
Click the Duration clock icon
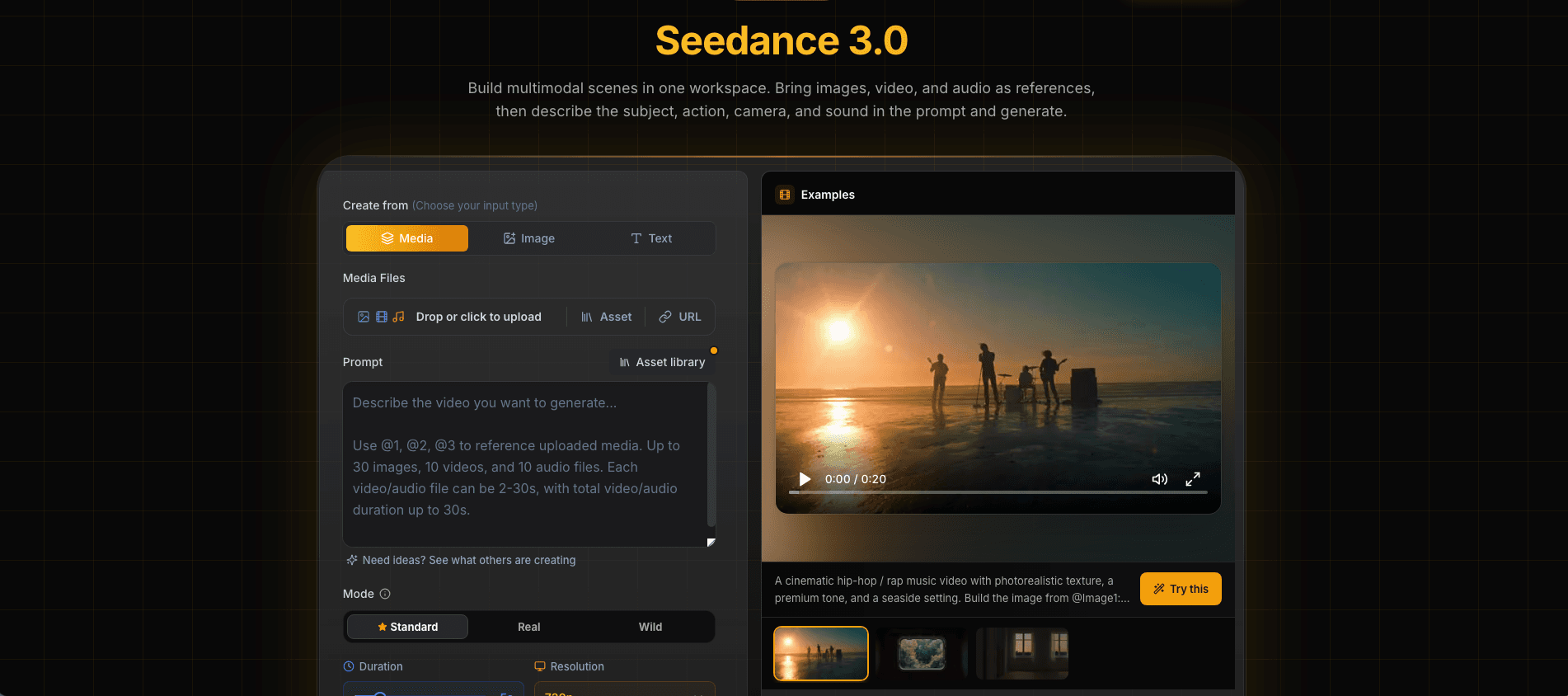(x=349, y=666)
